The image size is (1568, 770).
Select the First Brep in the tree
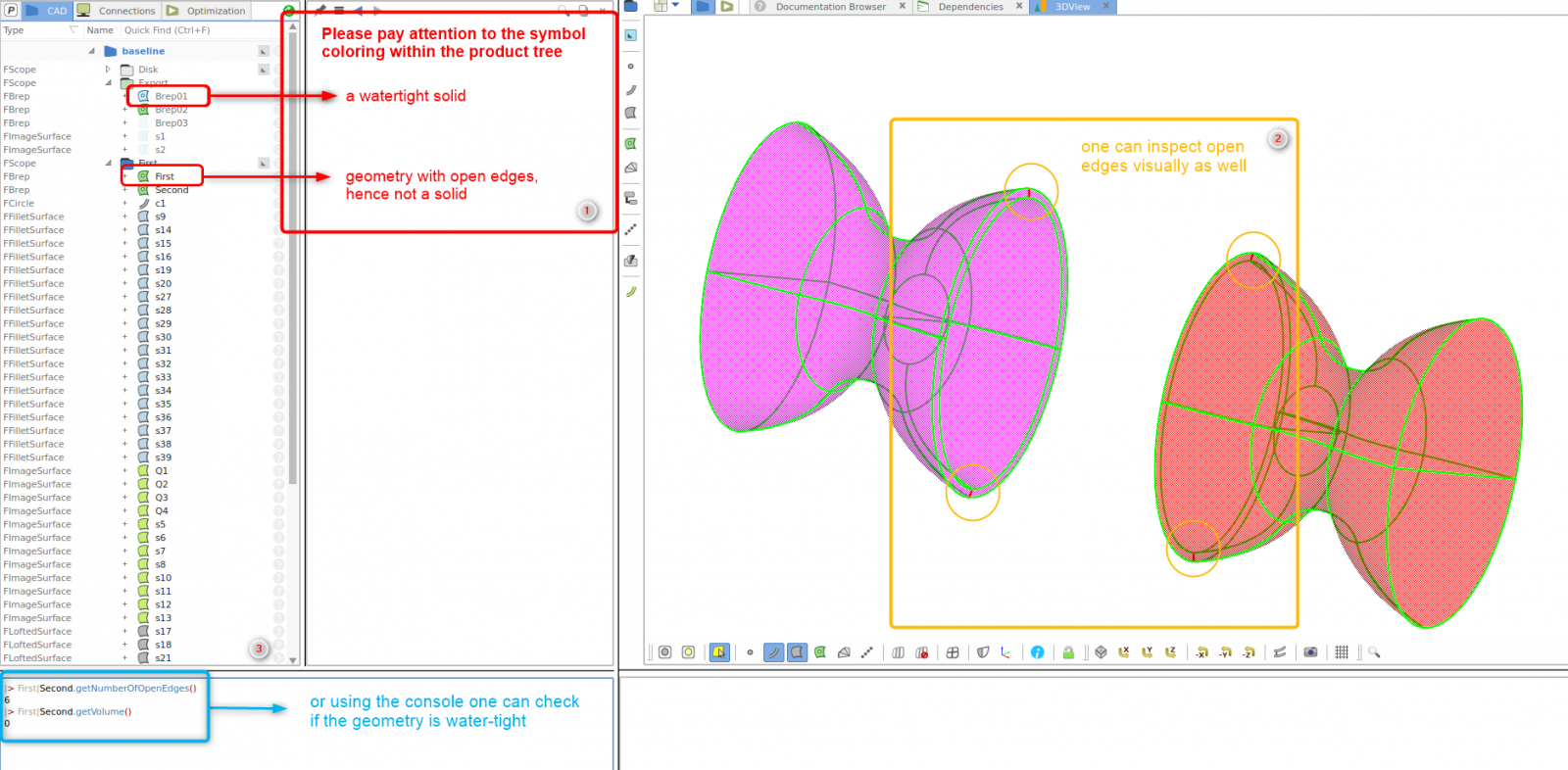164,176
